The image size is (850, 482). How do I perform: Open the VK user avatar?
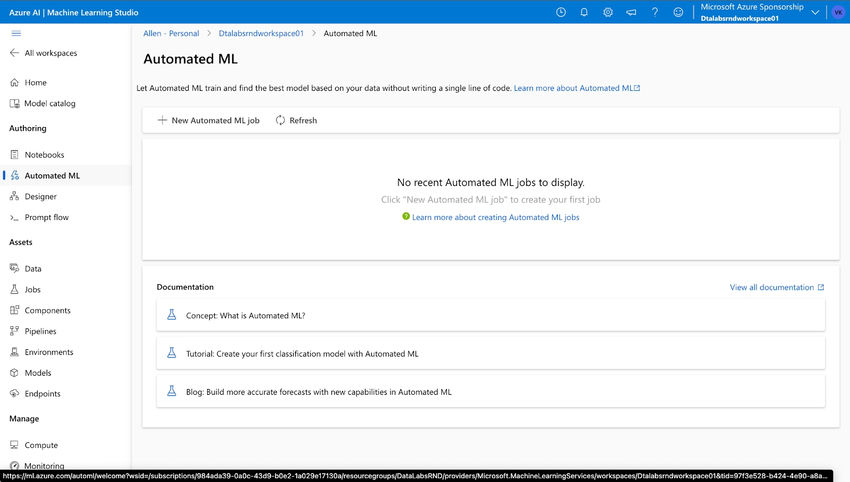[x=838, y=12]
